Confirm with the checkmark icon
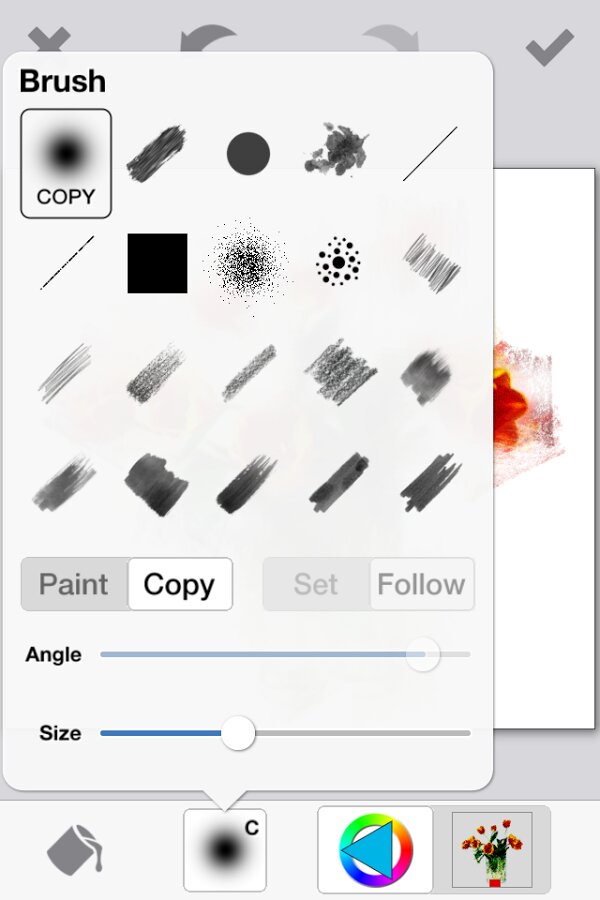The image size is (600, 900). (550, 46)
